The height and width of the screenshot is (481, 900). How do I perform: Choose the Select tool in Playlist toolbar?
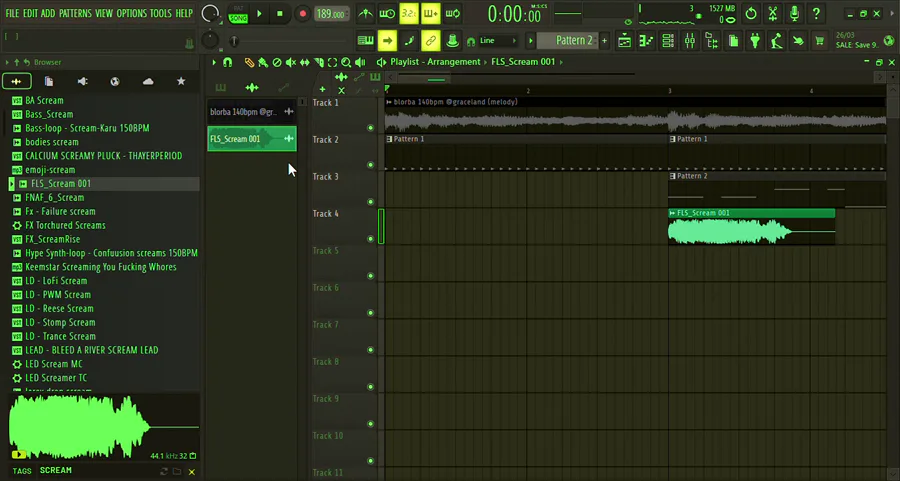click(x=332, y=63)
